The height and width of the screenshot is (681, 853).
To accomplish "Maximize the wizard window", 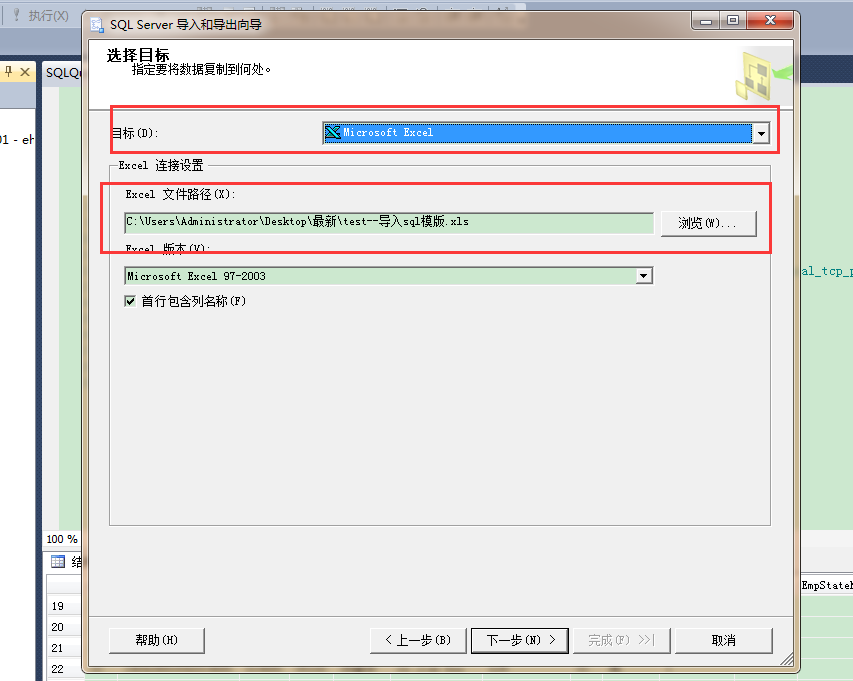I will [x=733, y=21].
